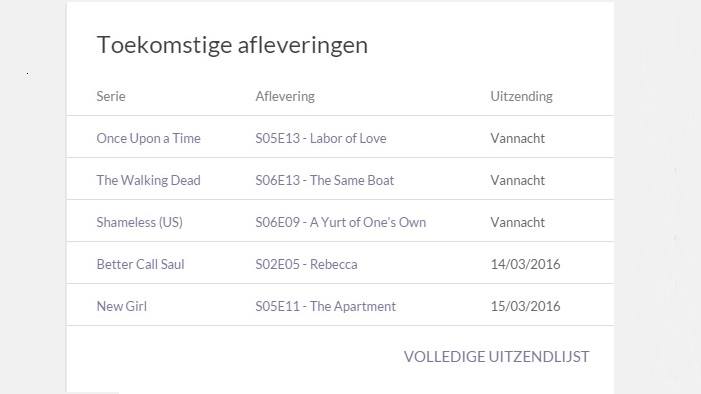Click the 15/03/2016 broadcast date

tap(525, 306)
